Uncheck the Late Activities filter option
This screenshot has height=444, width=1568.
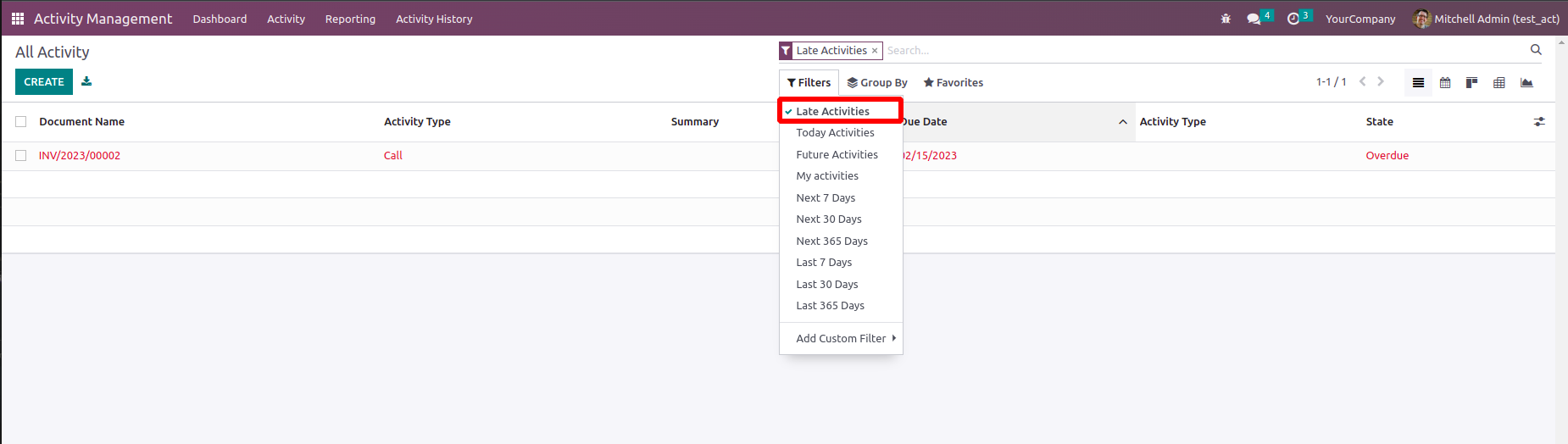pyautogui.click(x=832, y=111)
